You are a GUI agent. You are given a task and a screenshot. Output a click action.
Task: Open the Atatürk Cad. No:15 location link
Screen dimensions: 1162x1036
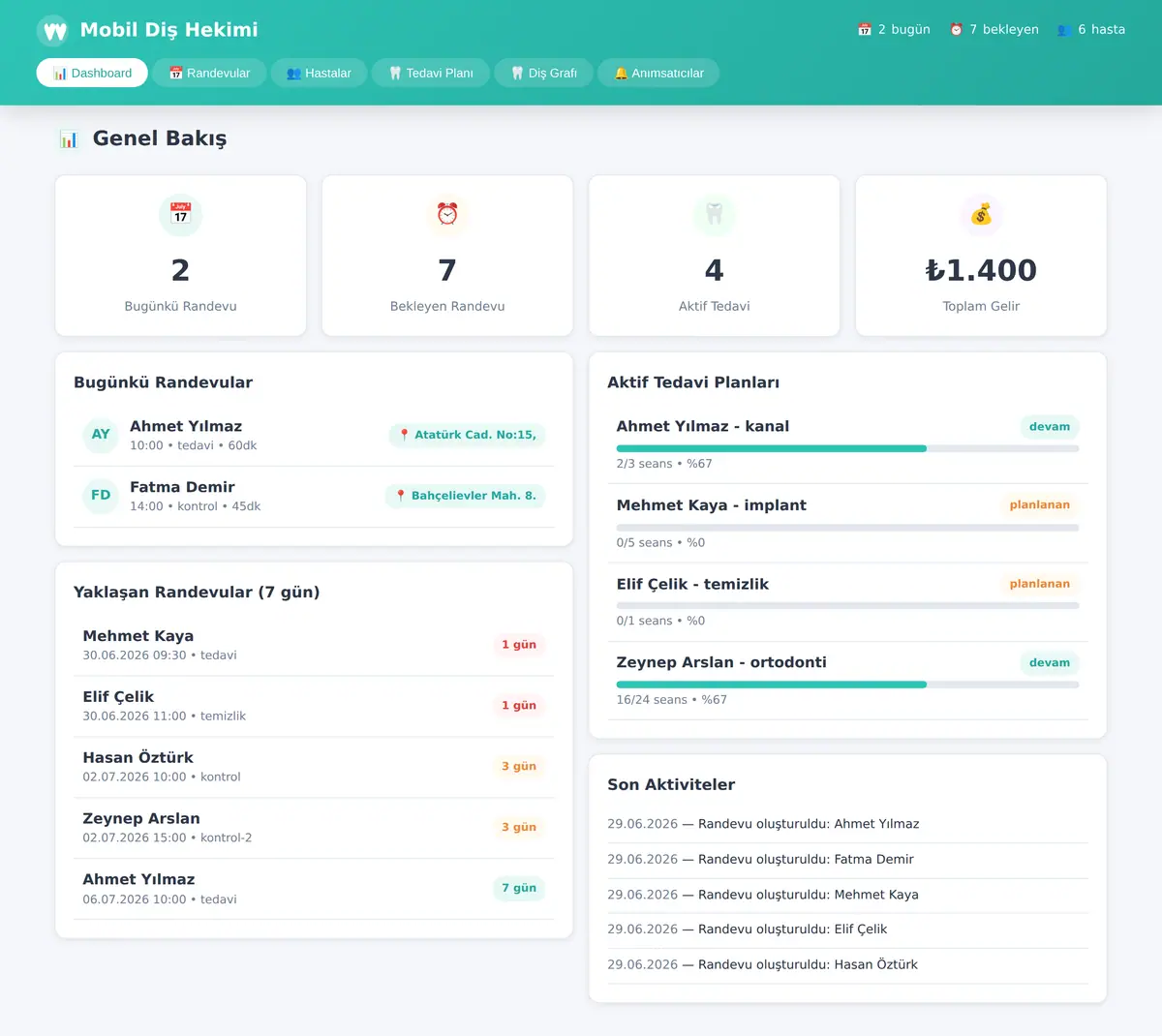468,435
